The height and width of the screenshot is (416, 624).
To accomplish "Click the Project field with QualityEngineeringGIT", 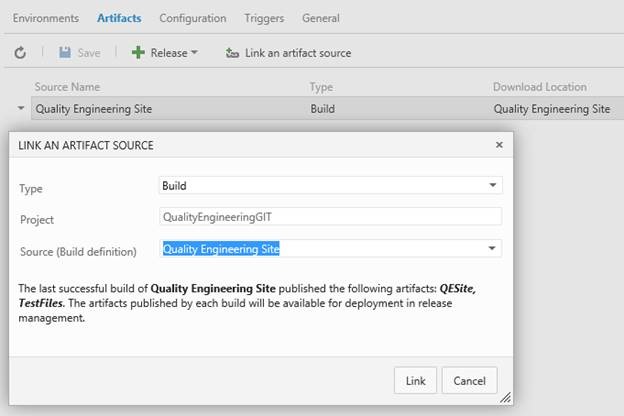I will [330, 216].
